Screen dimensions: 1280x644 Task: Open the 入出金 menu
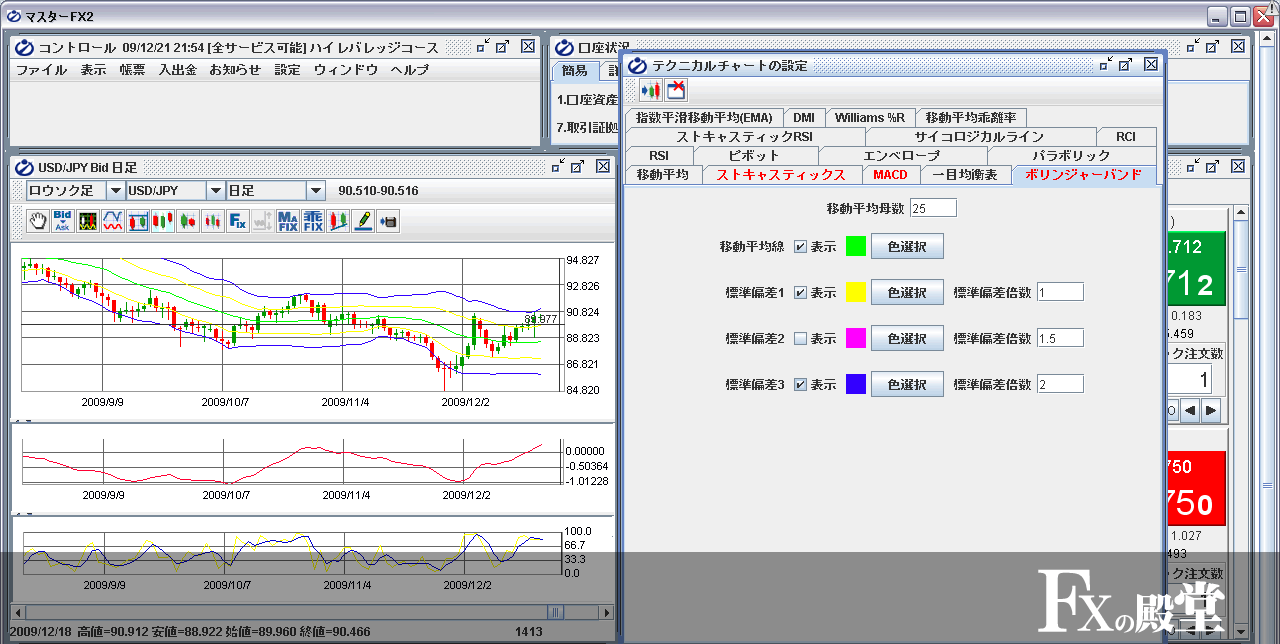tap(178, 70)
